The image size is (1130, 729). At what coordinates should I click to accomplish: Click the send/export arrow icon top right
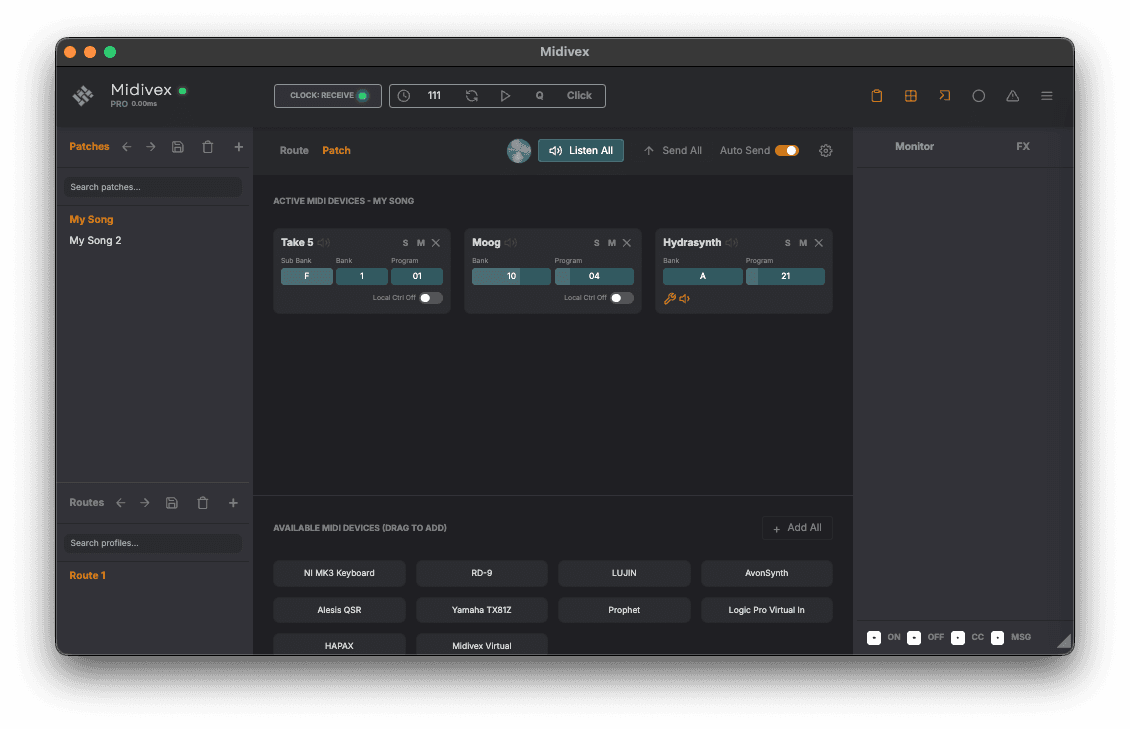pos(944,95)
